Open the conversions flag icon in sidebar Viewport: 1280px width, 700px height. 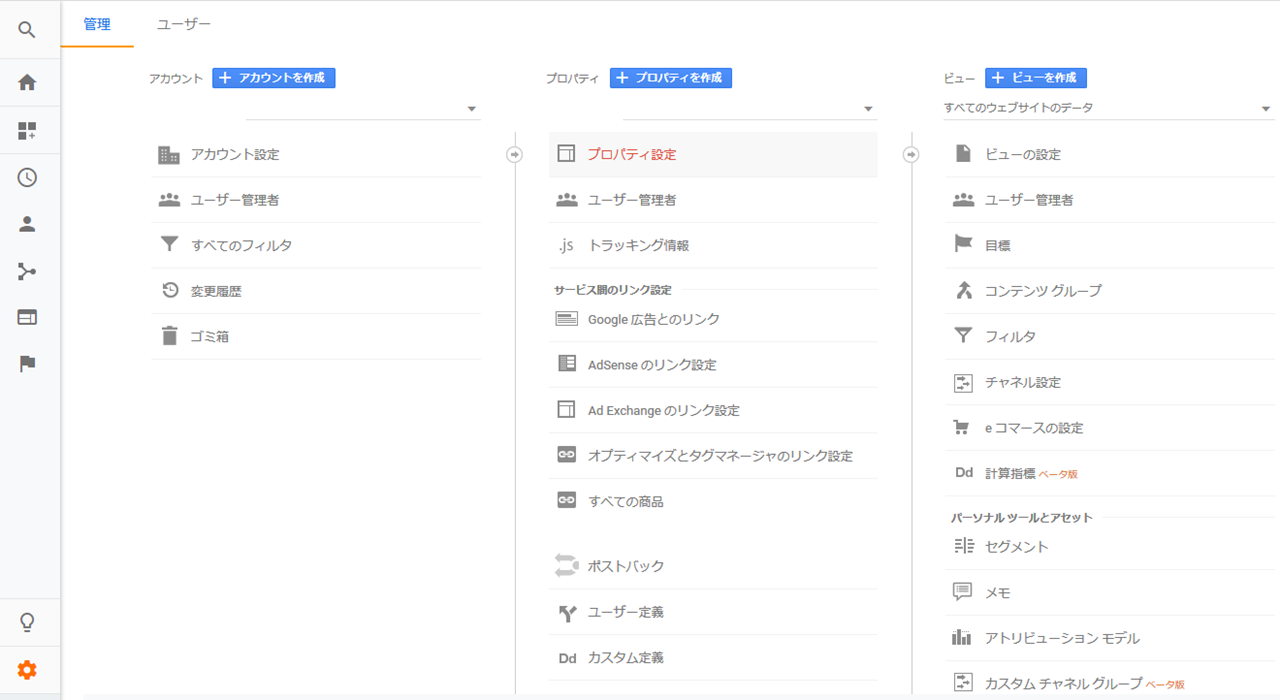click(27, 364)
